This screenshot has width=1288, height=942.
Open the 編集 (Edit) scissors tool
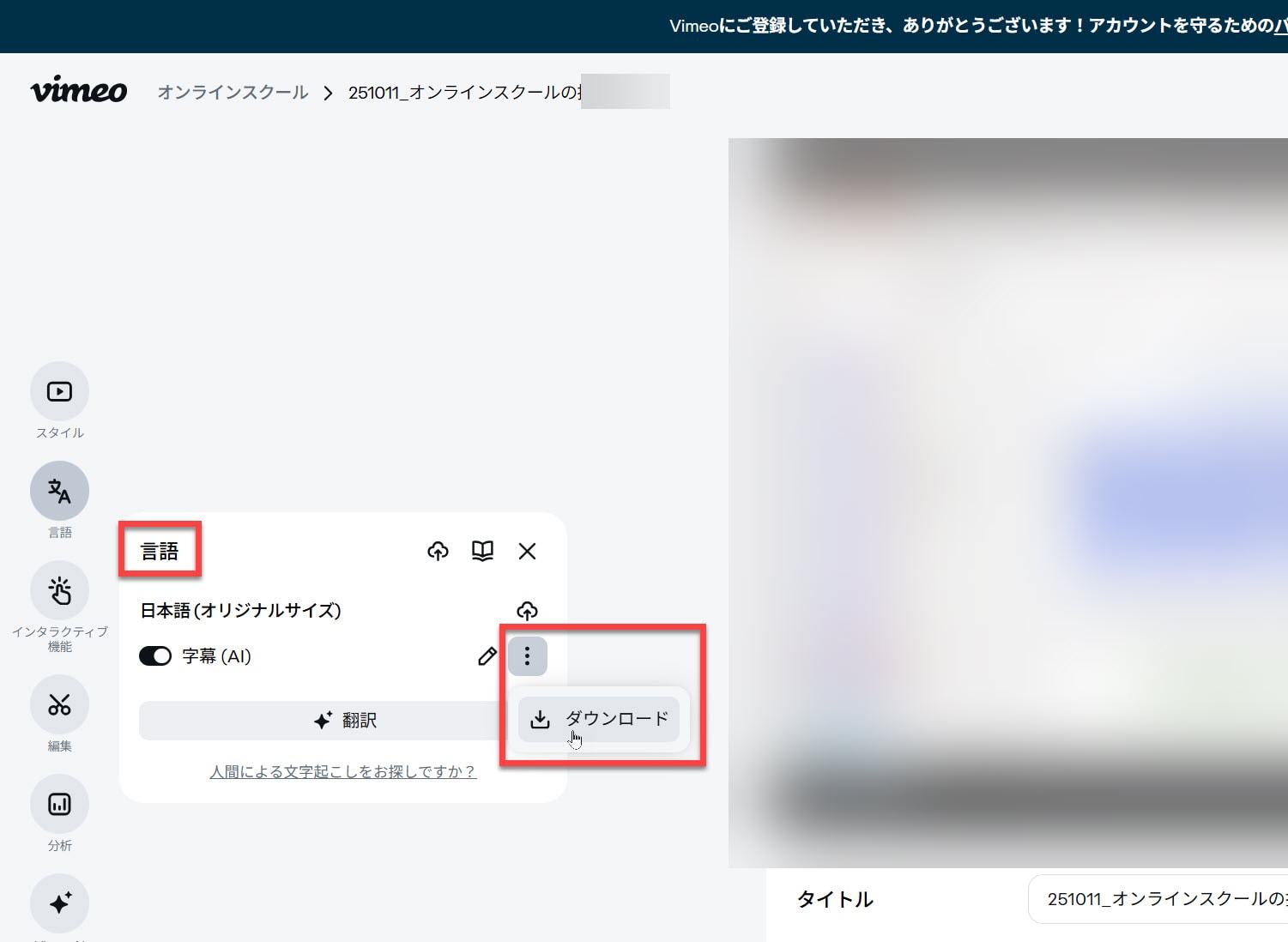point(59,705)
